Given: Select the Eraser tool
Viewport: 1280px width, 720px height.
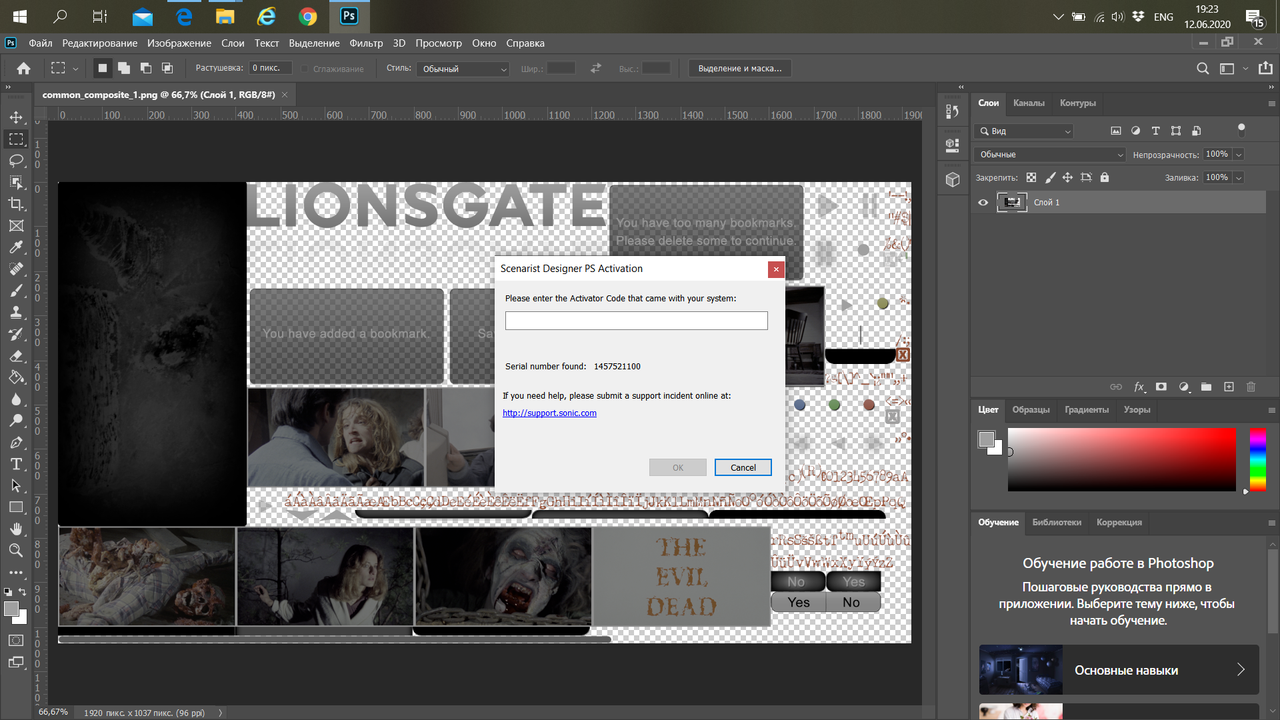Looking at the screenshot, I should [16, 356].
